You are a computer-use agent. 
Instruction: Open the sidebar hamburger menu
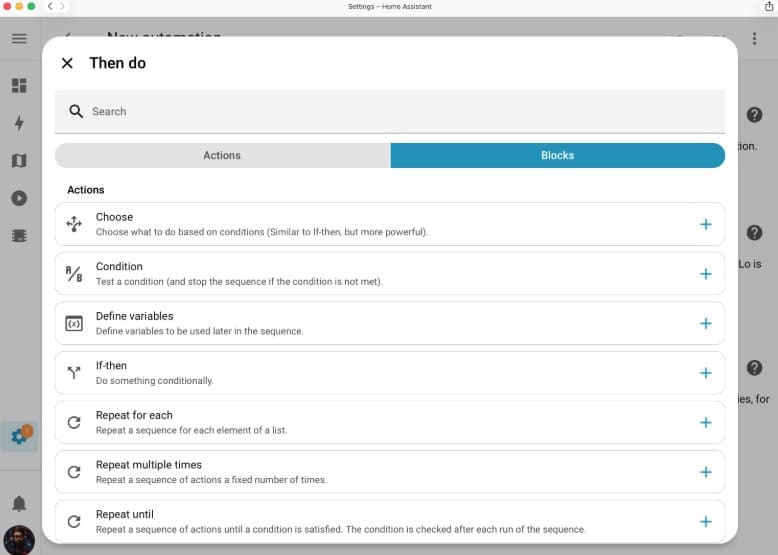click(19, 39)
